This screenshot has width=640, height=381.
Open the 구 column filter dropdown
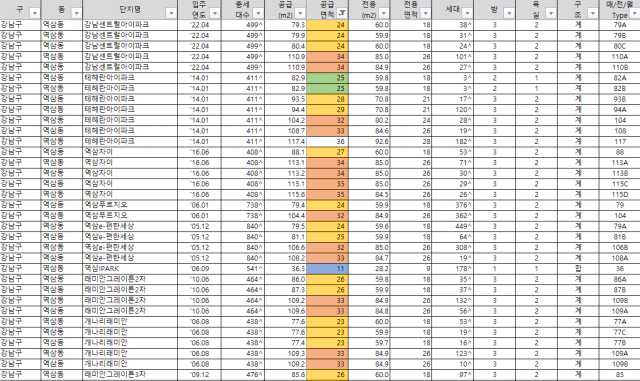pos(35,13)
